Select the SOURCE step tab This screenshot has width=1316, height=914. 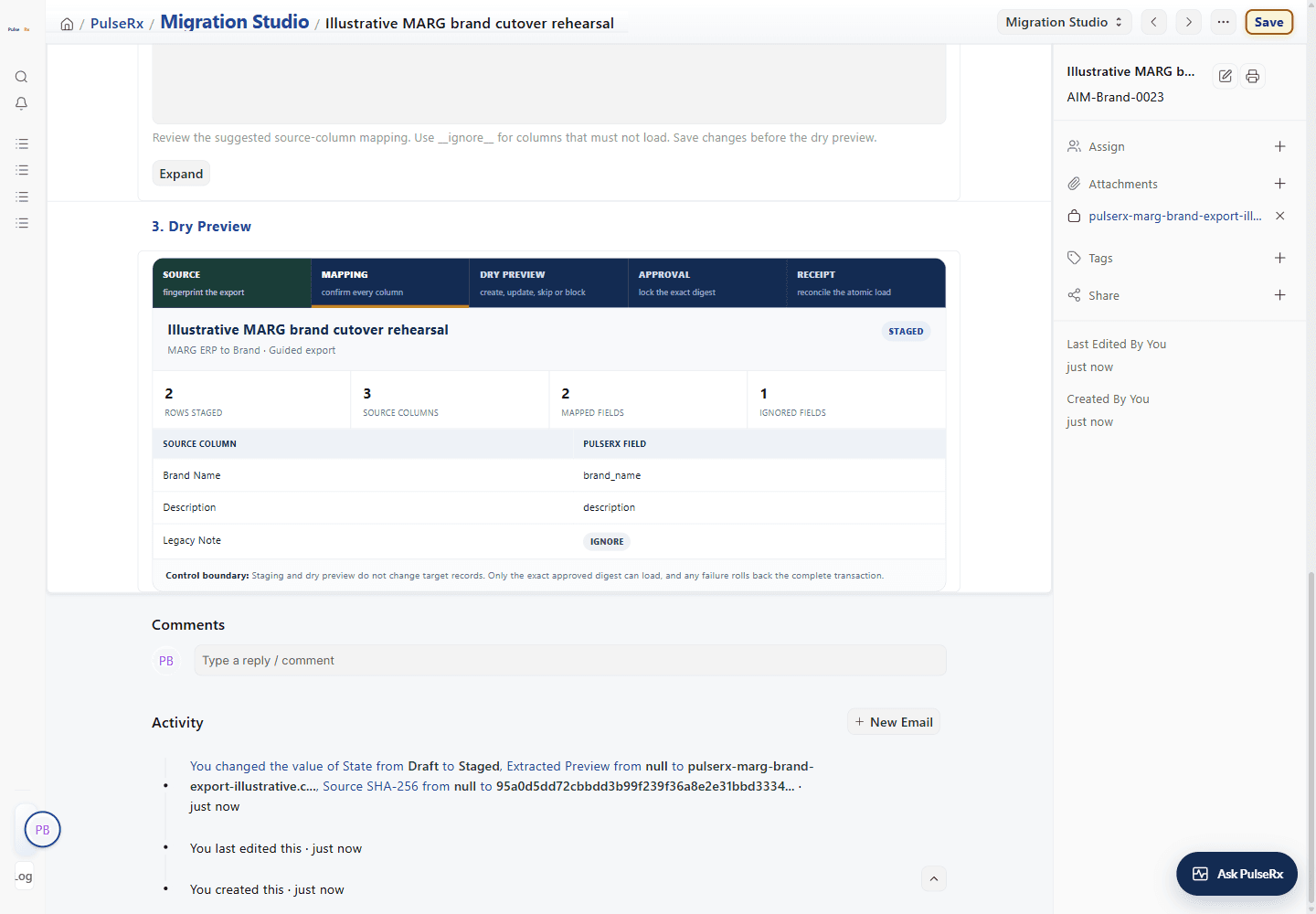click(231, 283)
